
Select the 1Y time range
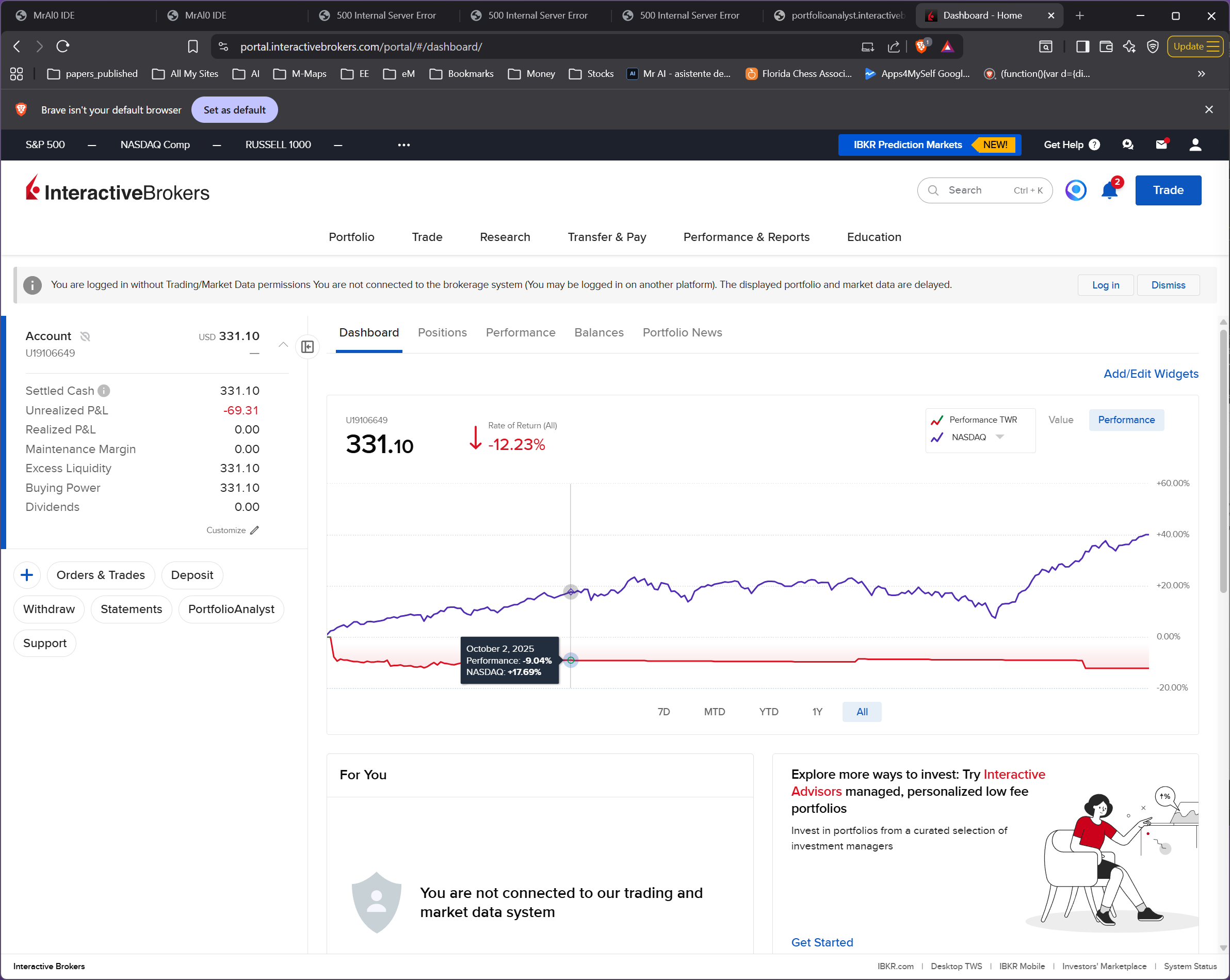click(818, 712)
